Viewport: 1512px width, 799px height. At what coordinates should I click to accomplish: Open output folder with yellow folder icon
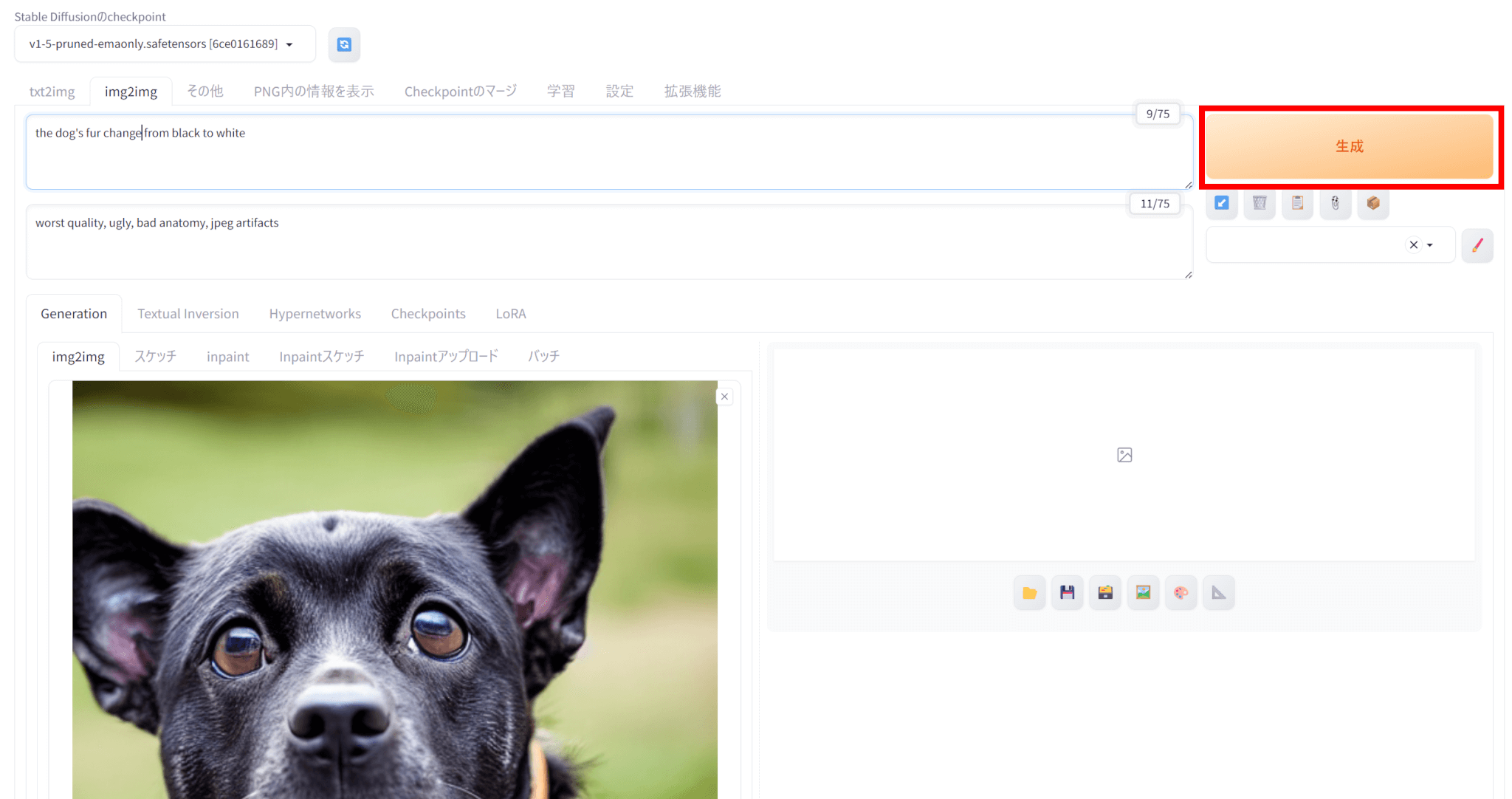[x=1029, y=592]
